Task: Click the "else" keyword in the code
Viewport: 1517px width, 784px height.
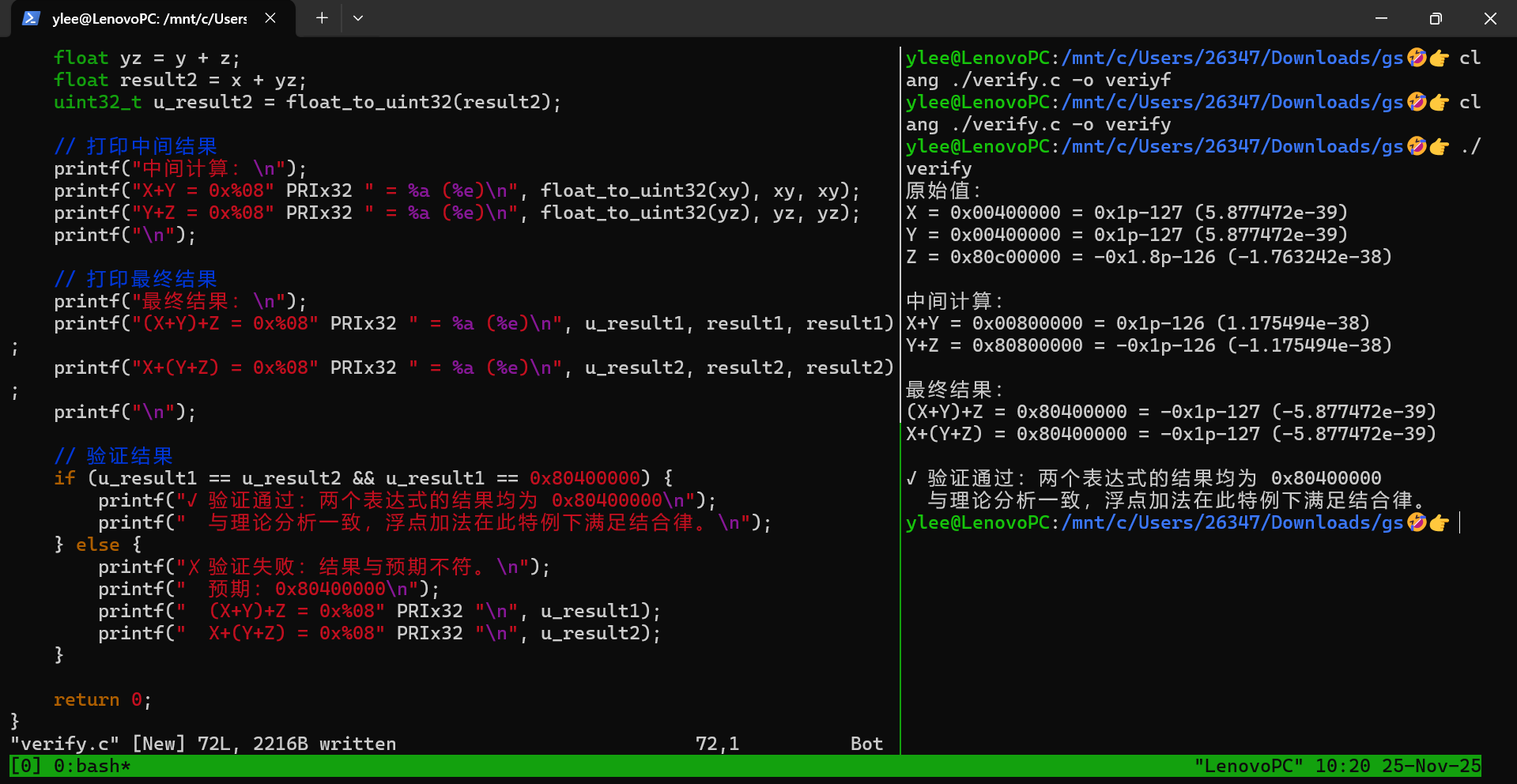Action: pyautogui.click(x=97, y=545)
